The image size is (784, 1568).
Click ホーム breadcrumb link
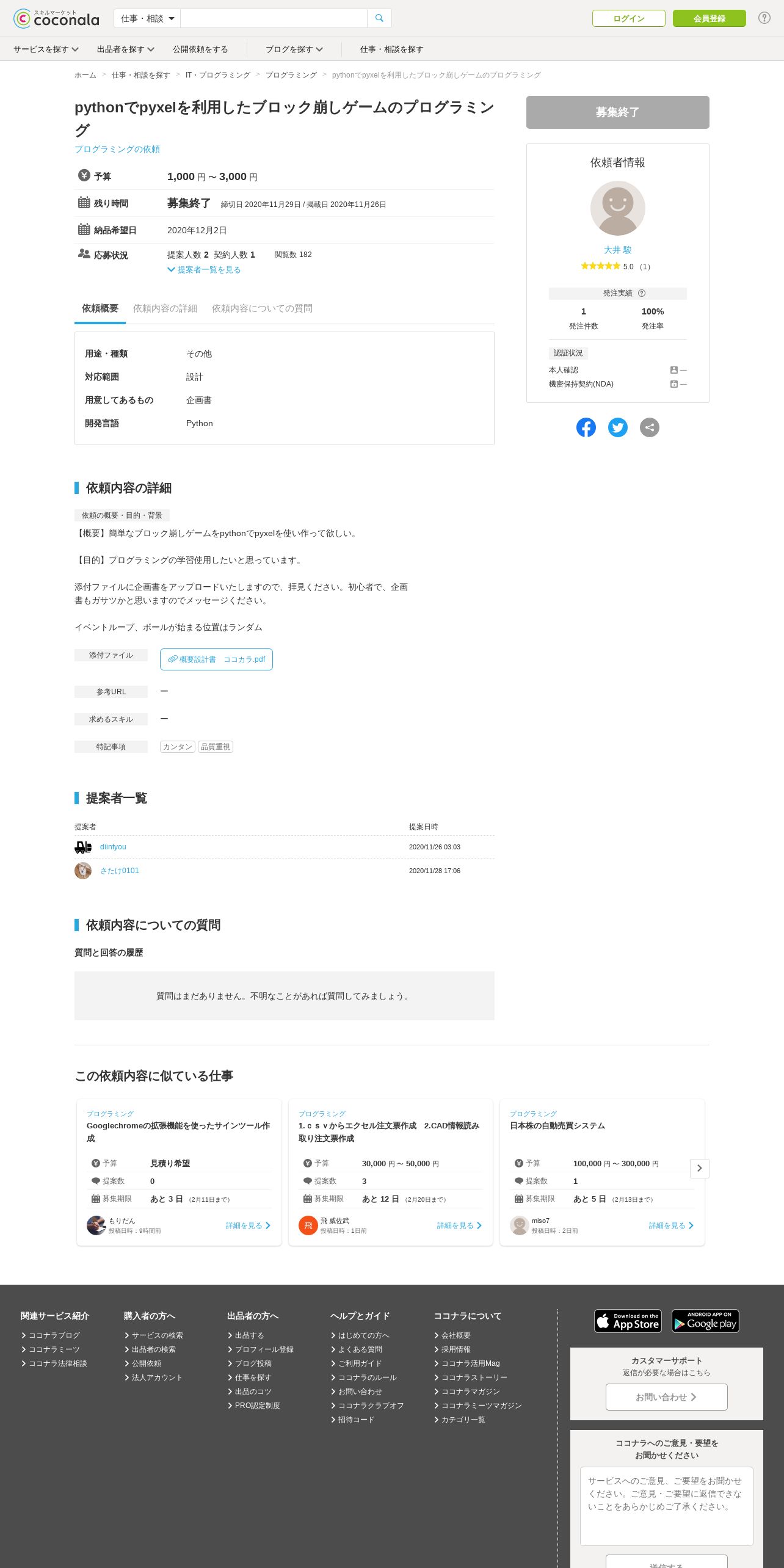coord(85,75)
